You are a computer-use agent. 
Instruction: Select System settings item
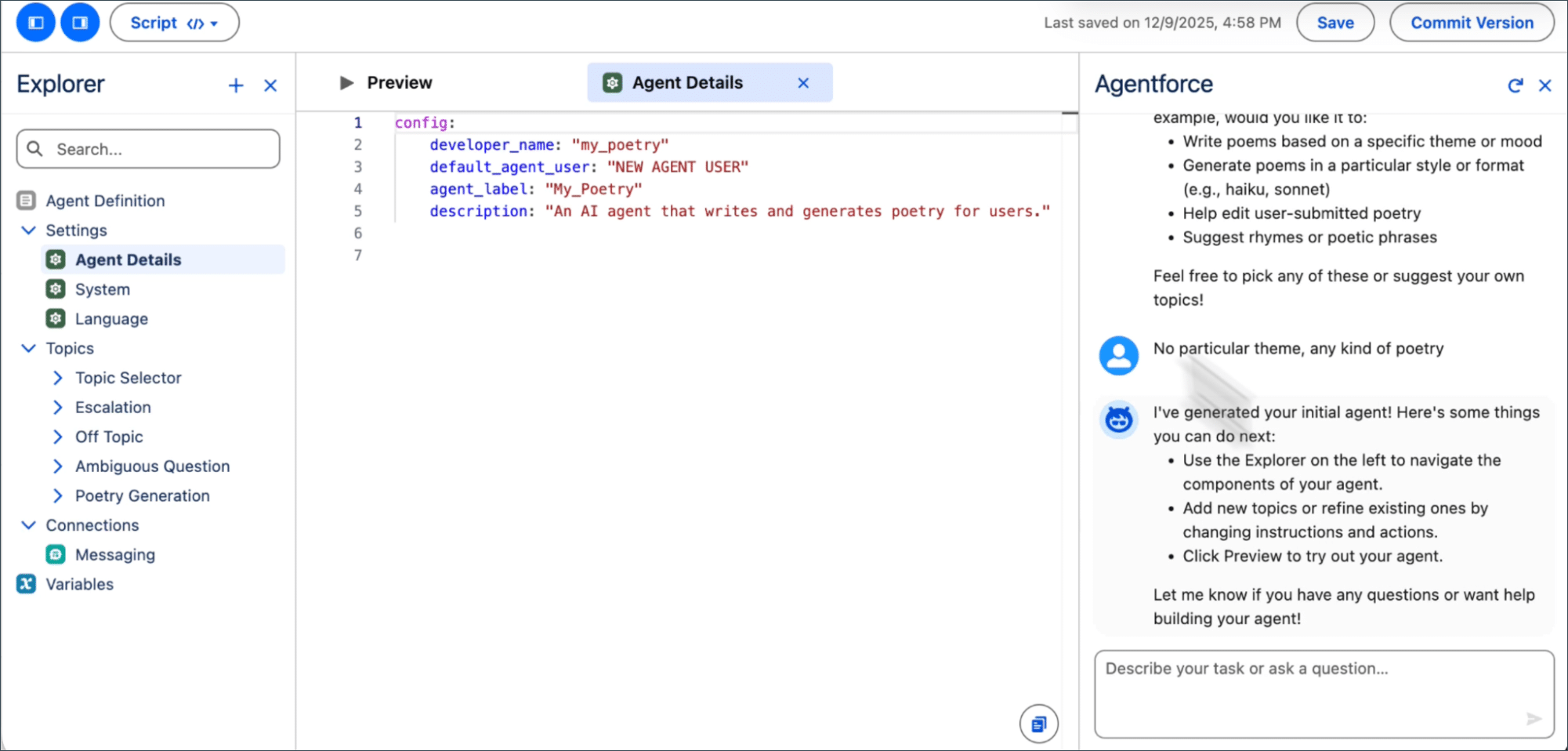coord(102,289)
